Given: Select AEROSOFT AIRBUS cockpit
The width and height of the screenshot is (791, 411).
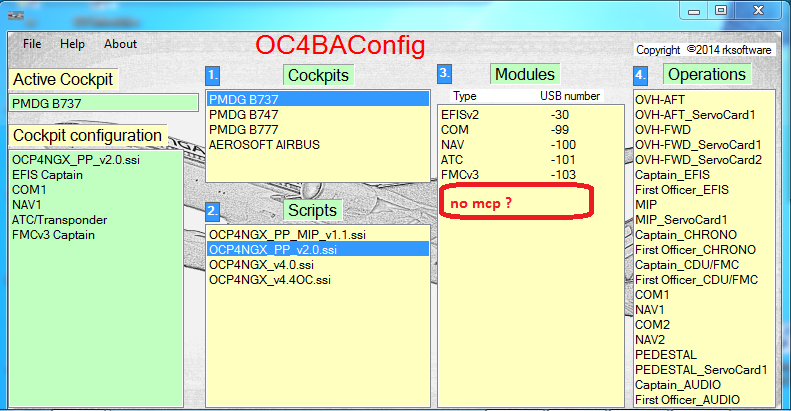Looking at the screenshot, I should pyautogui.click(x=264, y=144).
